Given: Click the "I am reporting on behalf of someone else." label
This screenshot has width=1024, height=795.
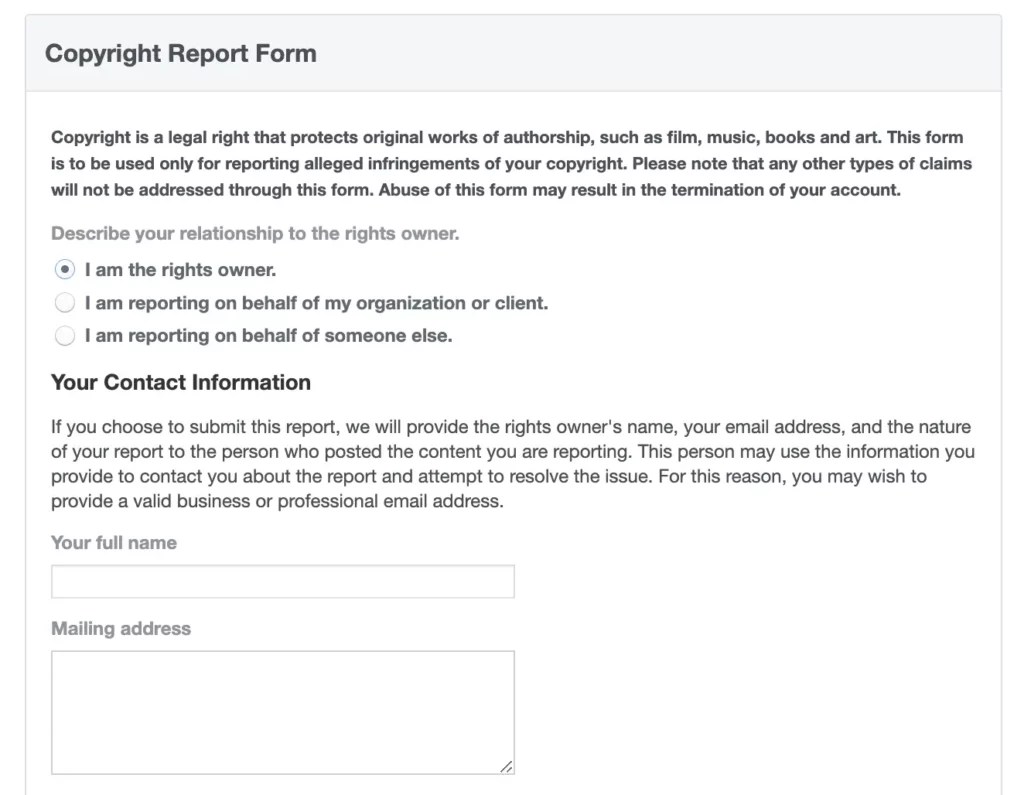Looking at the screenshot, I should coord(268,336).
